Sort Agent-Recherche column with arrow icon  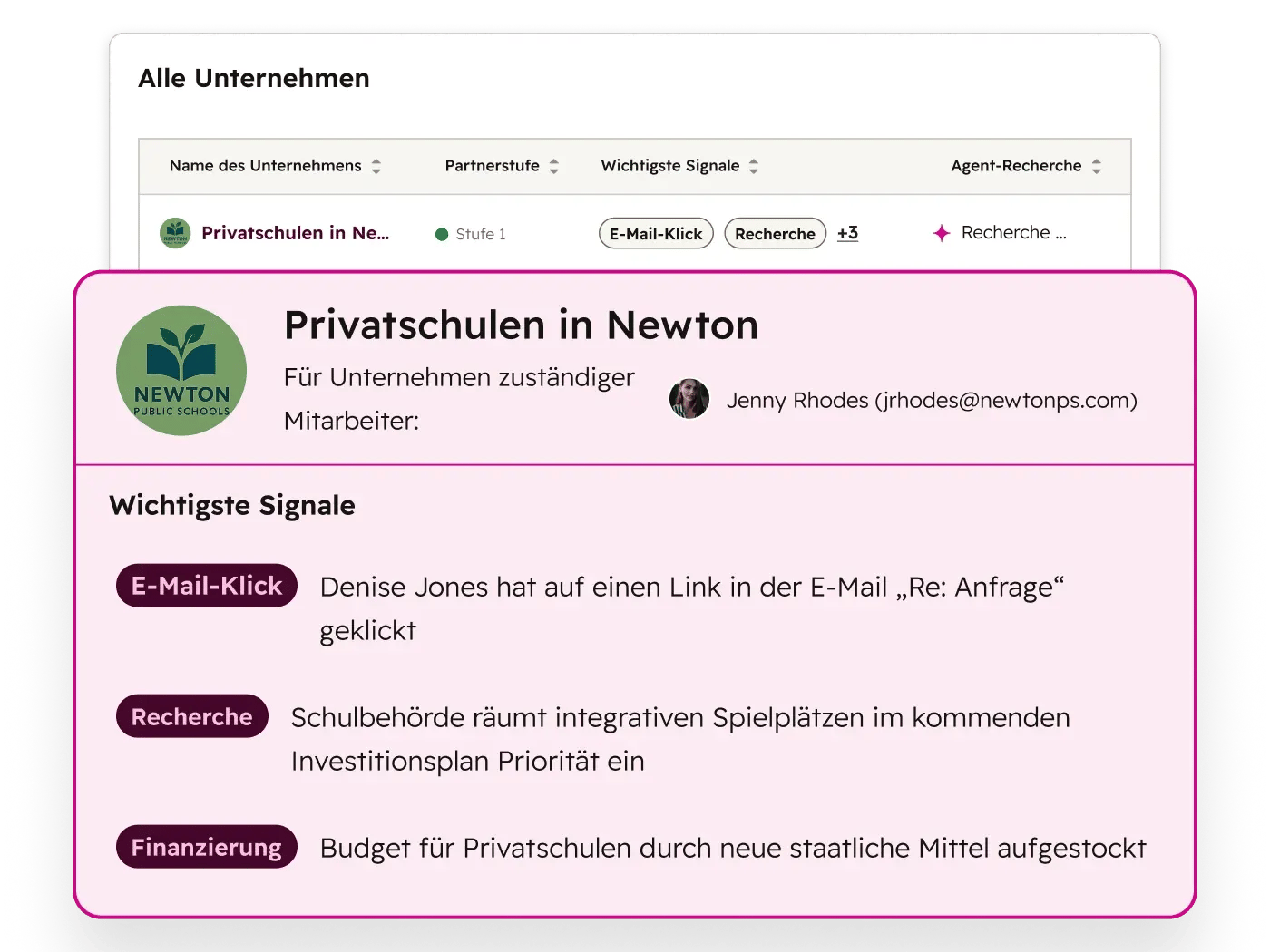click(x=1097, y=166)
